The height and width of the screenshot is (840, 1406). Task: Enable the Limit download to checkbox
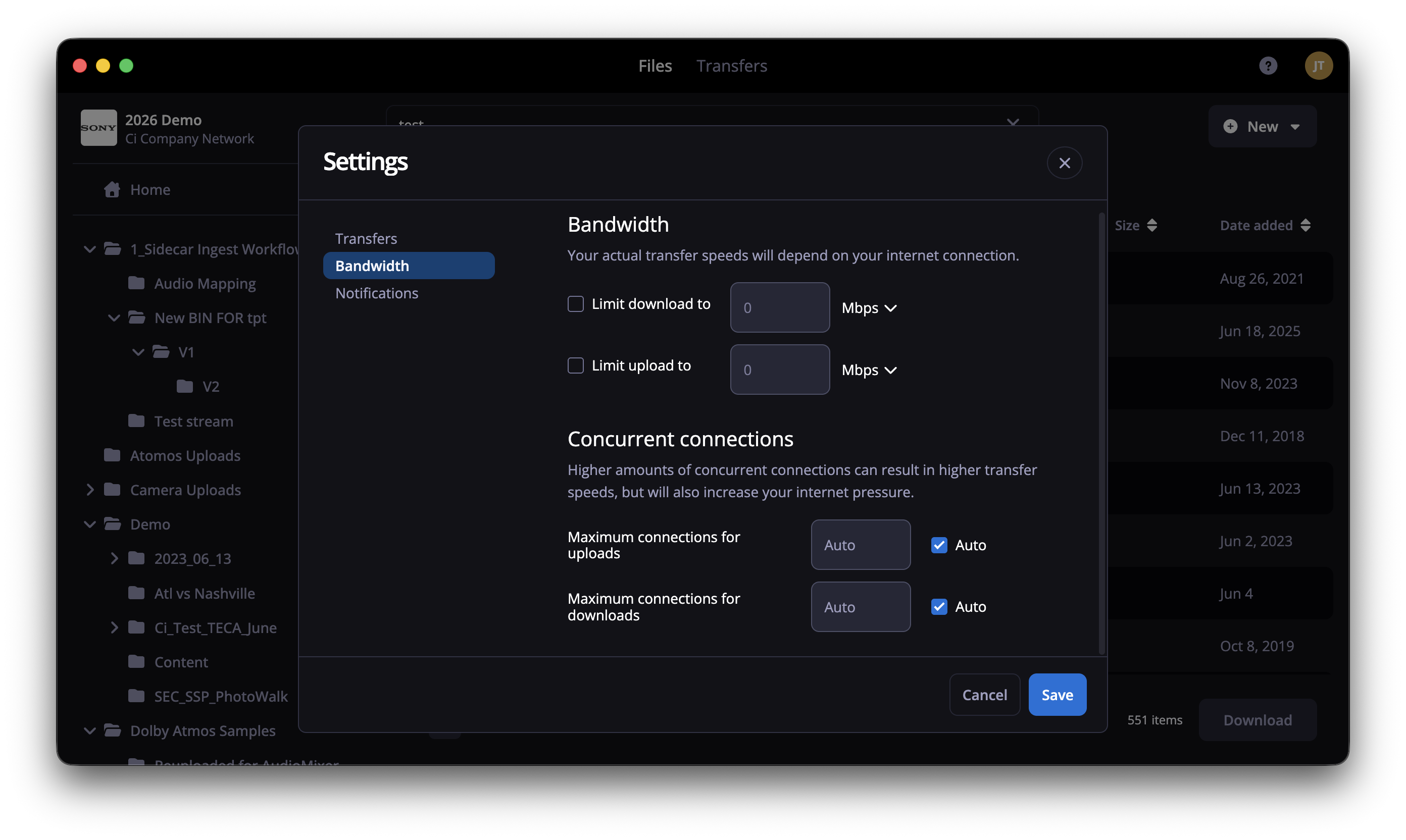[575, 304]
